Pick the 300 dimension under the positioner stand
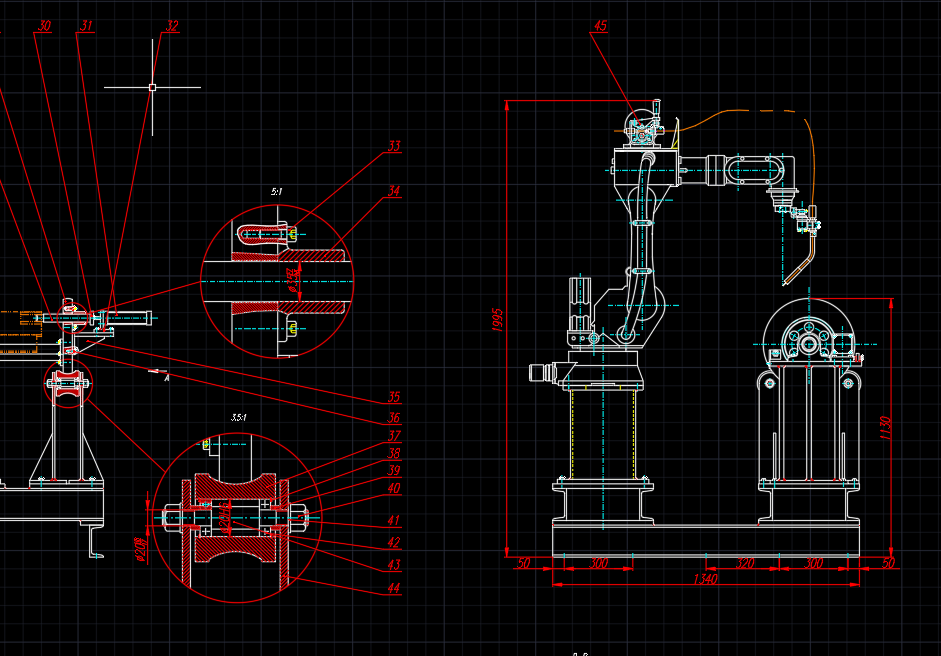The height and width of the screenshot is (656, 941). tap(813, 563)
